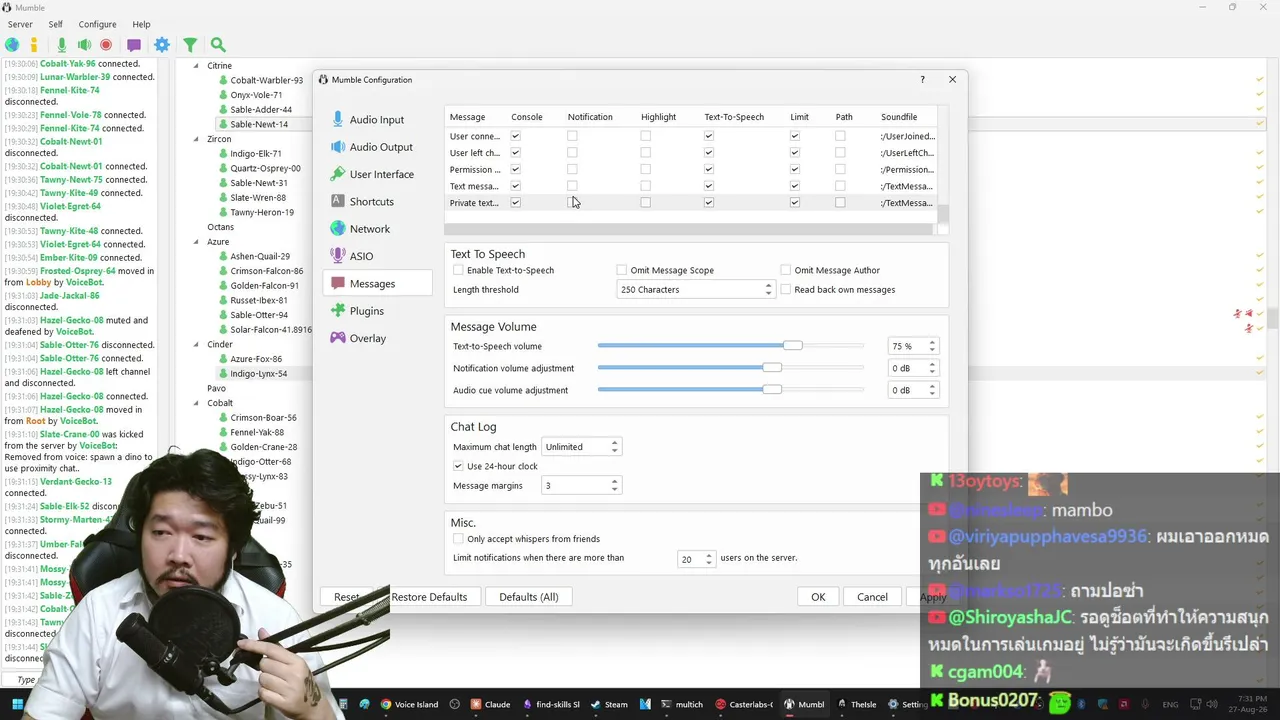Viewport: 1280px width, 720px height.
Task: Uncheck Text-To-Speech for Text message row
Action: tap(709, 186)
